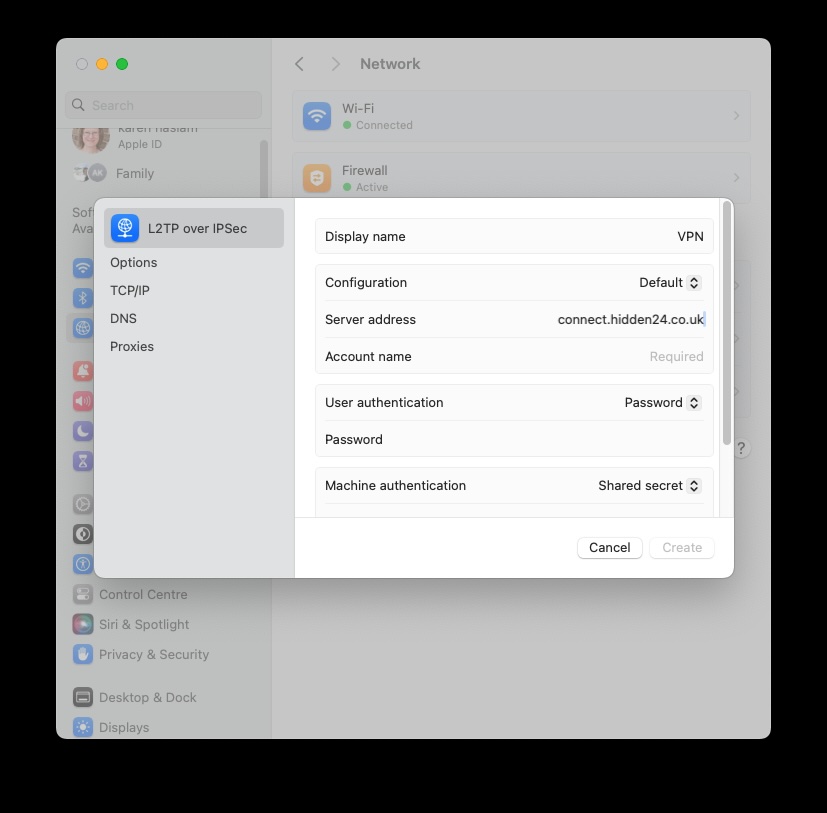This screenshot has height=813, width=827.
Task: Go forward with the right arrow
Action: click(335, 64)
